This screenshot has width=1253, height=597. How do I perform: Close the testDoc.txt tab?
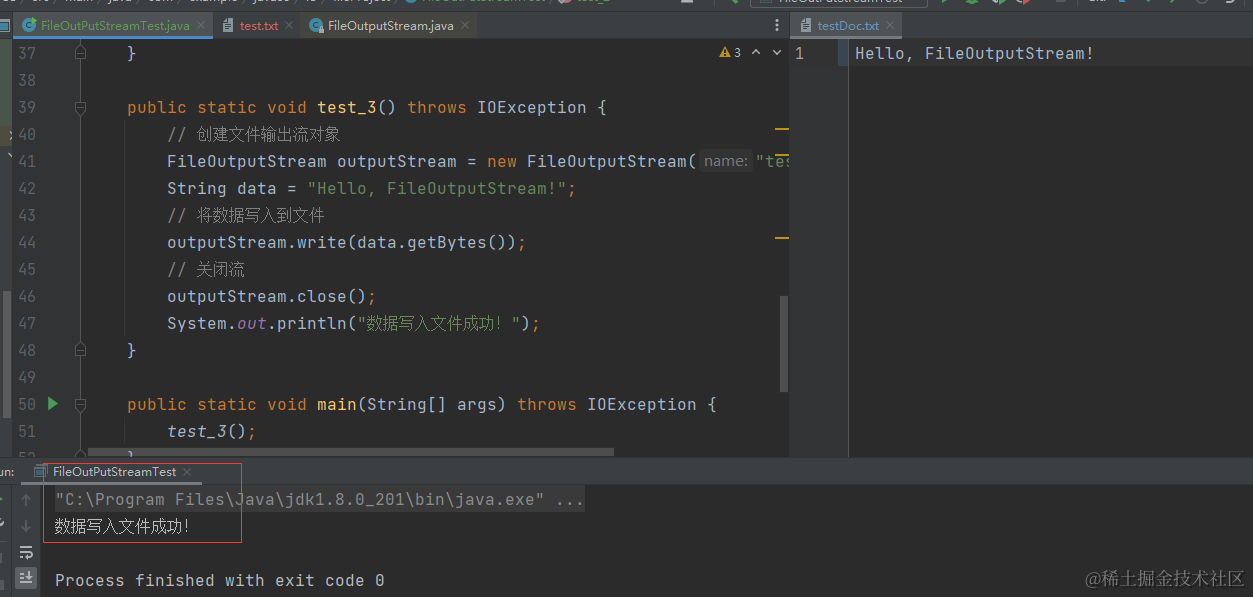[890, 26]
